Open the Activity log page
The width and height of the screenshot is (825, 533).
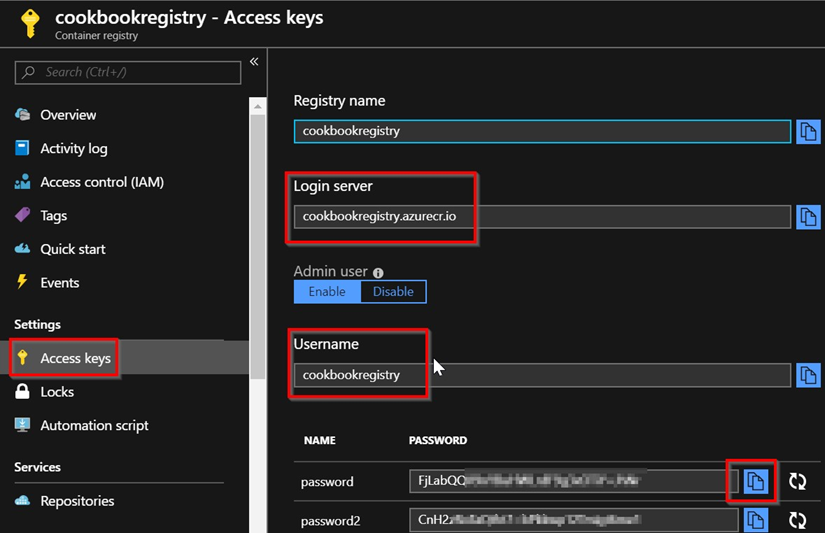click(x=73, y=148)
